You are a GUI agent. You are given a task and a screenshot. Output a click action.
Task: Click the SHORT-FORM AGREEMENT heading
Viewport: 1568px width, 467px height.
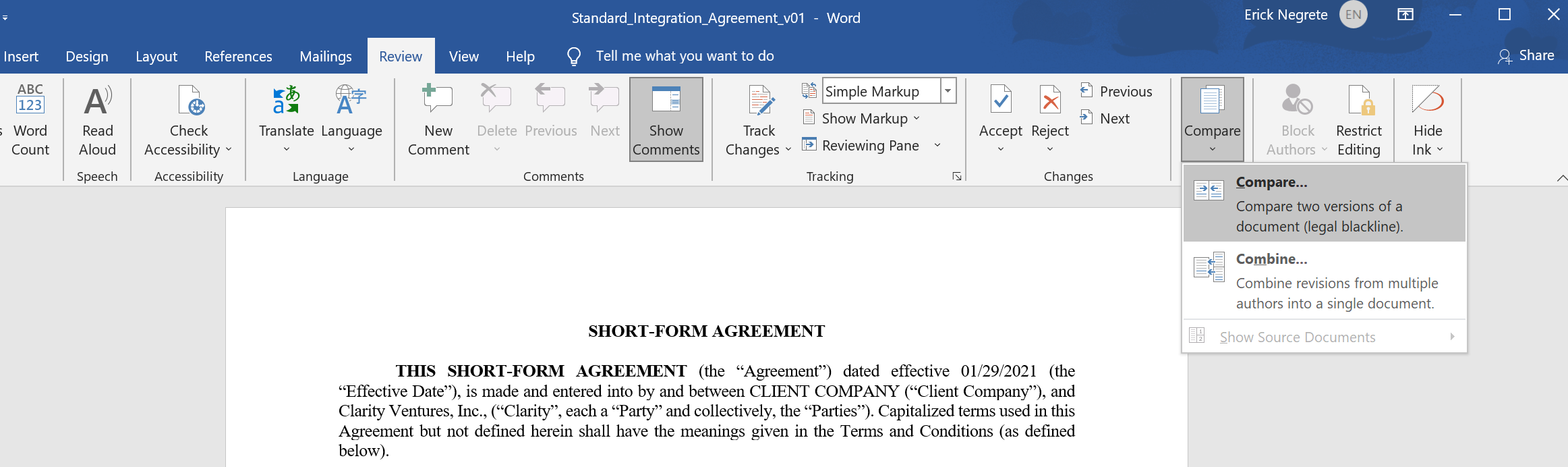[x=706, y=331]
